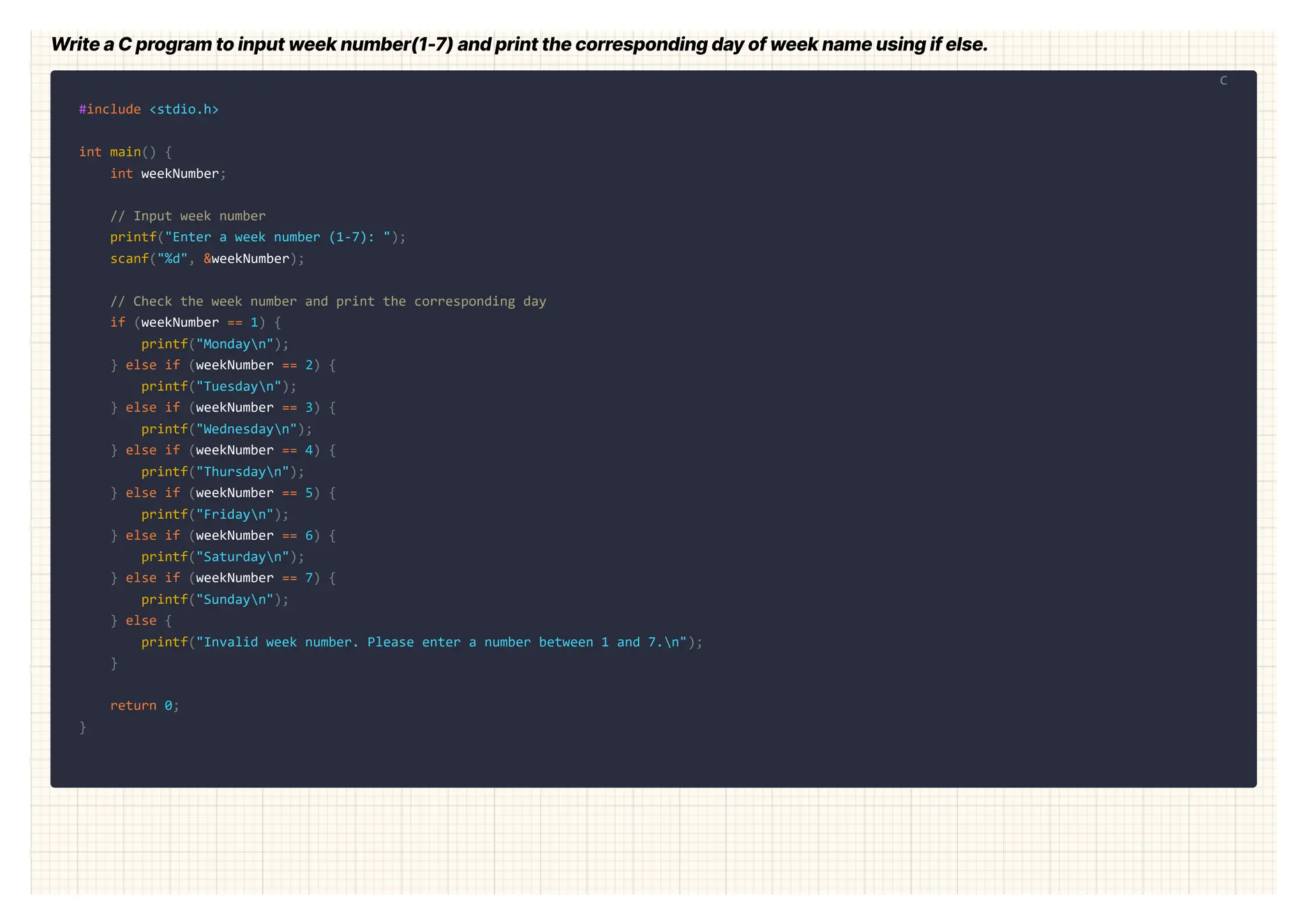Click the 'else if (weekNumber == 5)' line
Viewport: 1307px width, 924px height.
[223, 493]
